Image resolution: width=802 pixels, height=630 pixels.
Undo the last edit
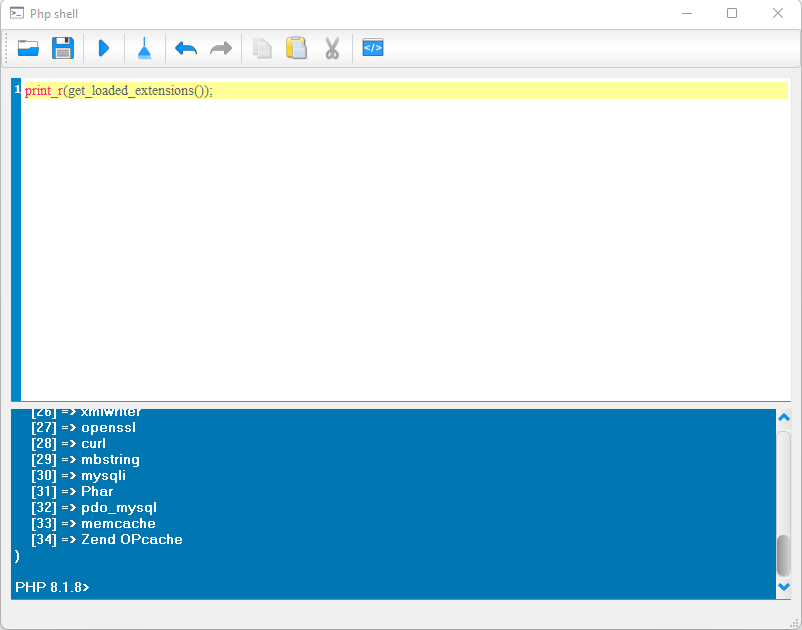(x=186, y=49)
